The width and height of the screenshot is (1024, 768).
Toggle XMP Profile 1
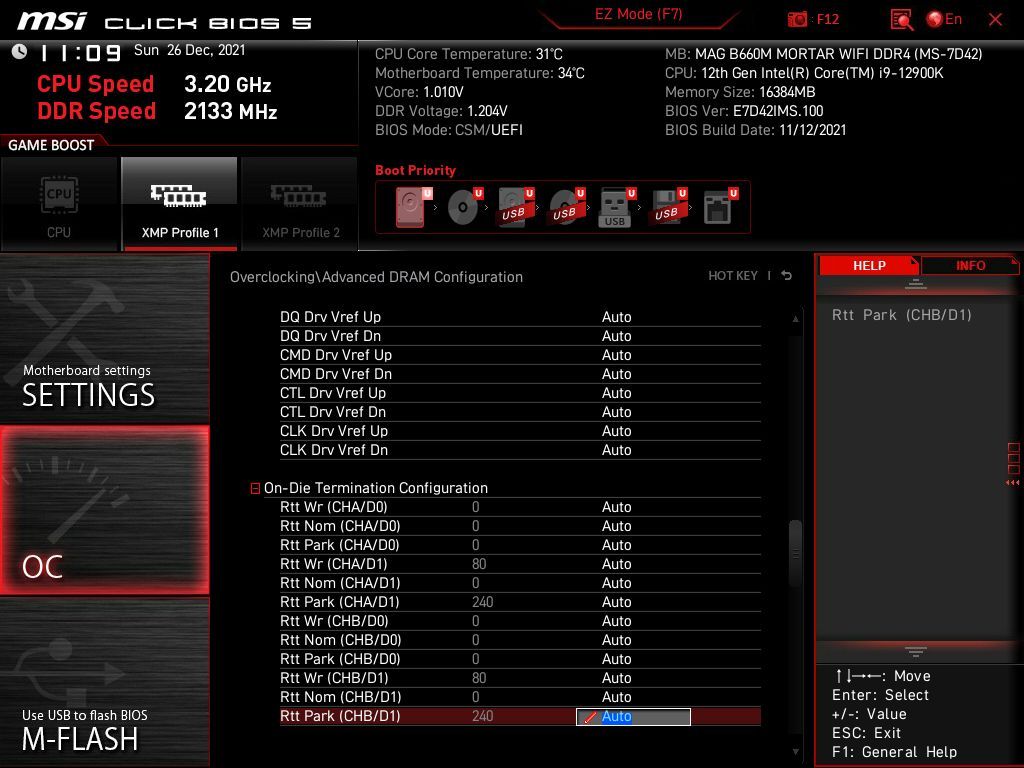tap(180, 204)
